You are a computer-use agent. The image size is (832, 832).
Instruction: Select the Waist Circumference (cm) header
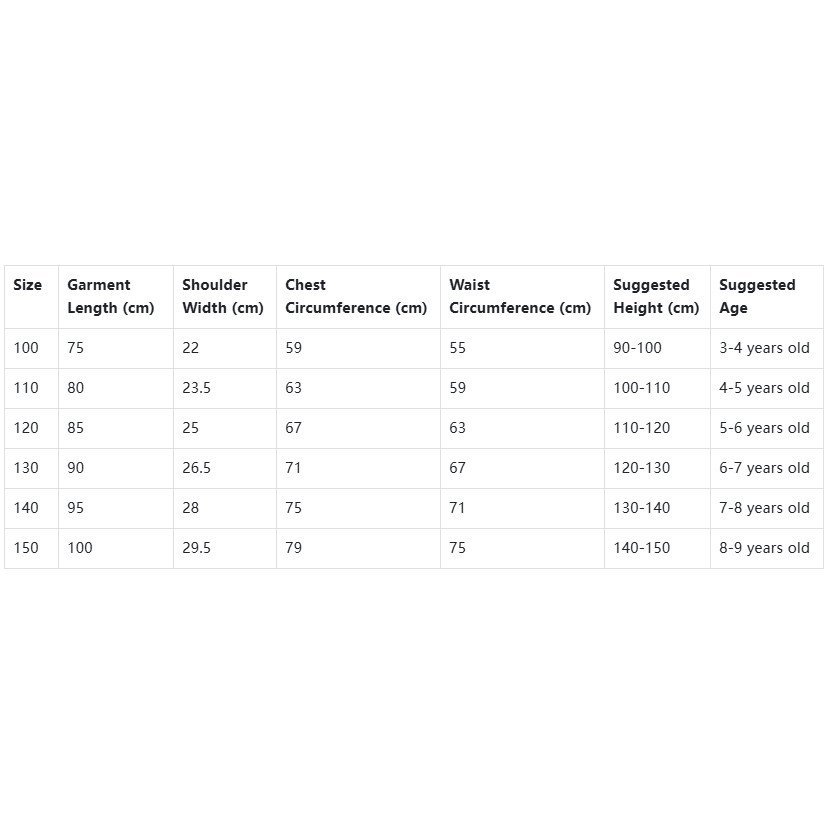[520, 297]
